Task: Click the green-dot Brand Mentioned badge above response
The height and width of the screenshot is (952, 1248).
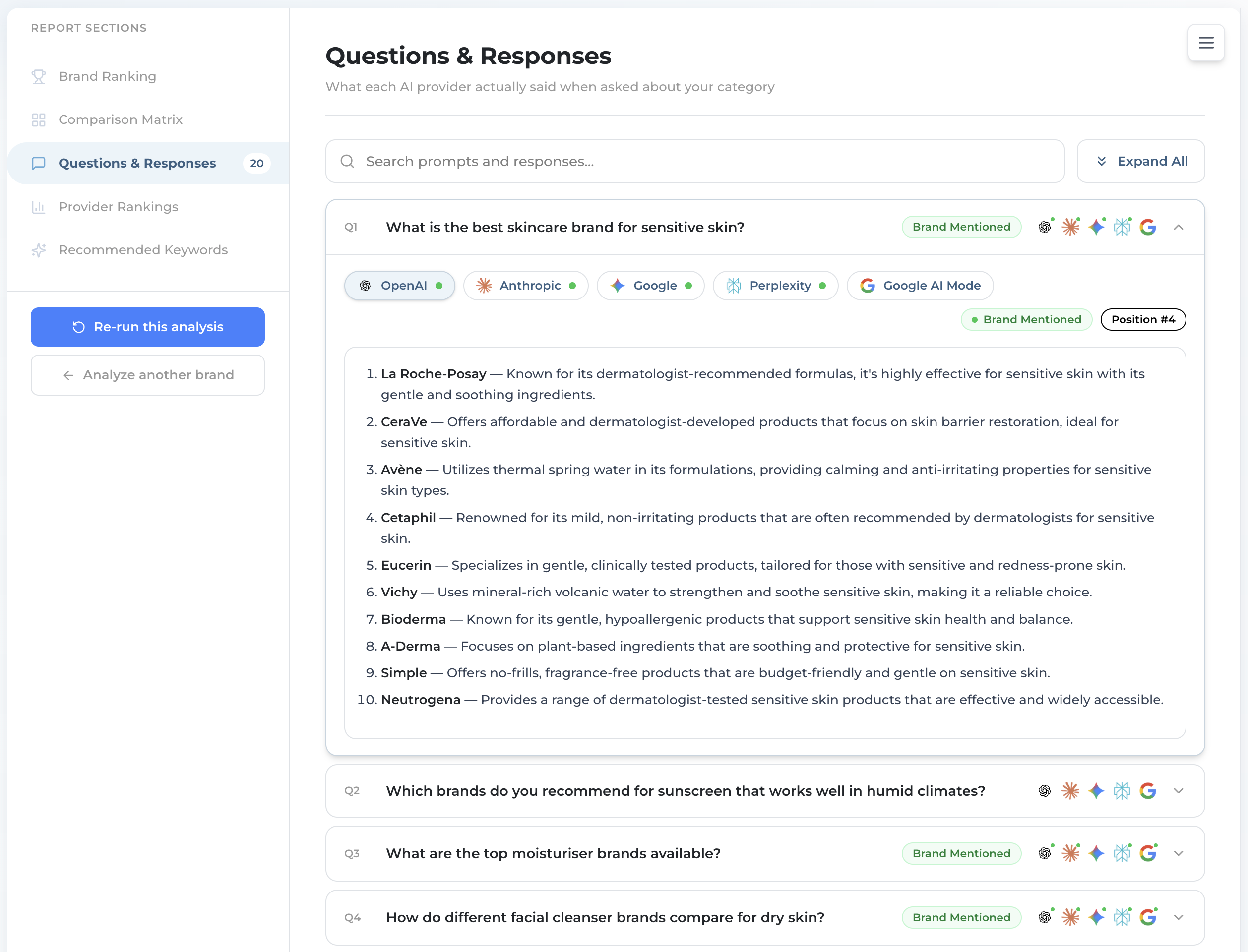Action: pos(1026,320)
